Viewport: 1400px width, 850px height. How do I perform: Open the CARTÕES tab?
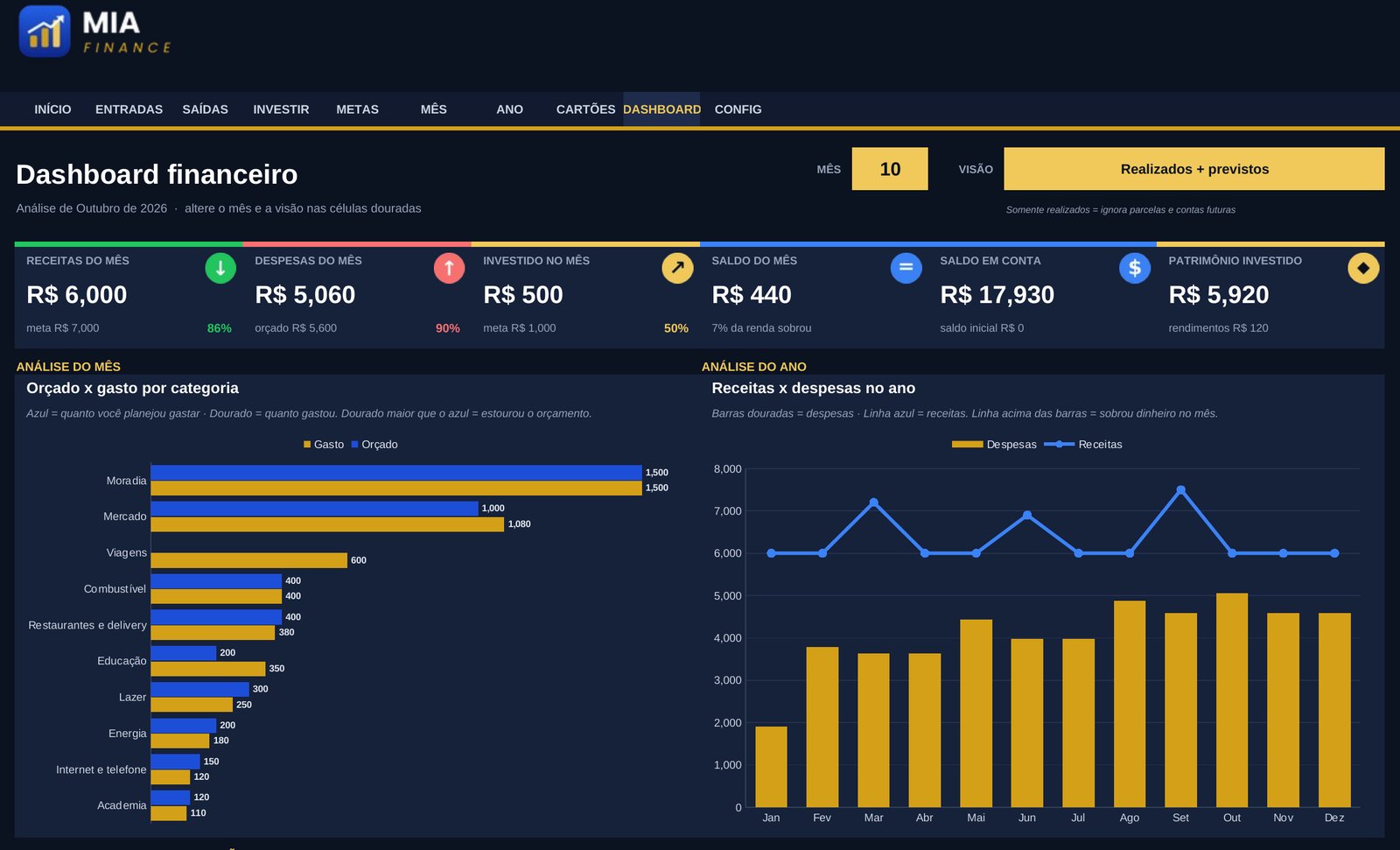(x=585, y=109)
